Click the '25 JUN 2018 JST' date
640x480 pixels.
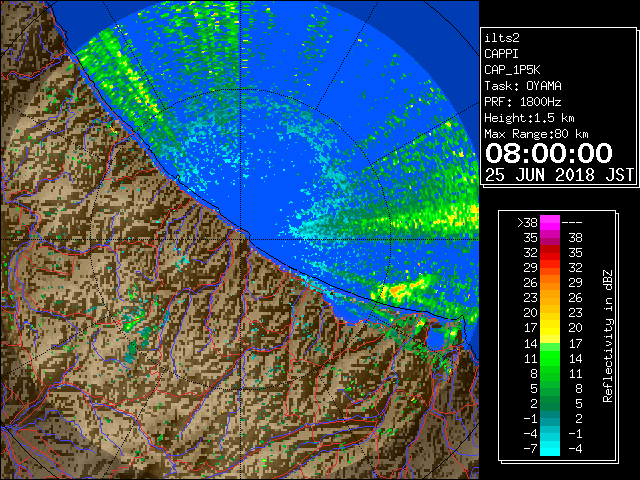click(559, 175)
